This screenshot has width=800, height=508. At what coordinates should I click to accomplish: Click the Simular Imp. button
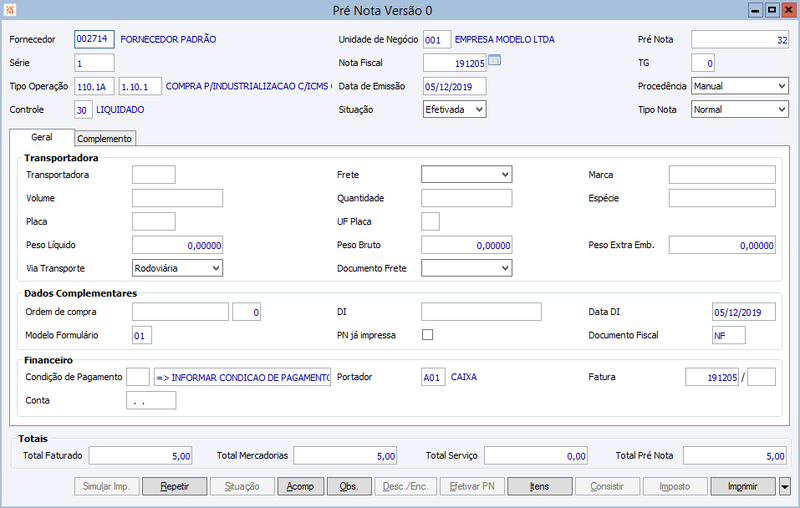pyautogui.click(x=106, y=487)
